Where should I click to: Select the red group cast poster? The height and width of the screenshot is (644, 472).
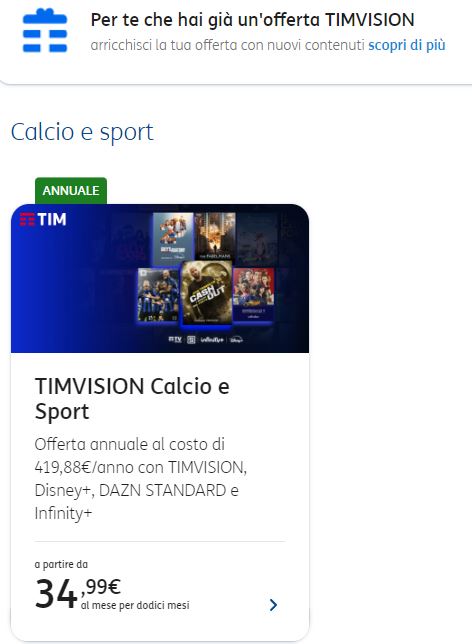point(253,294)
